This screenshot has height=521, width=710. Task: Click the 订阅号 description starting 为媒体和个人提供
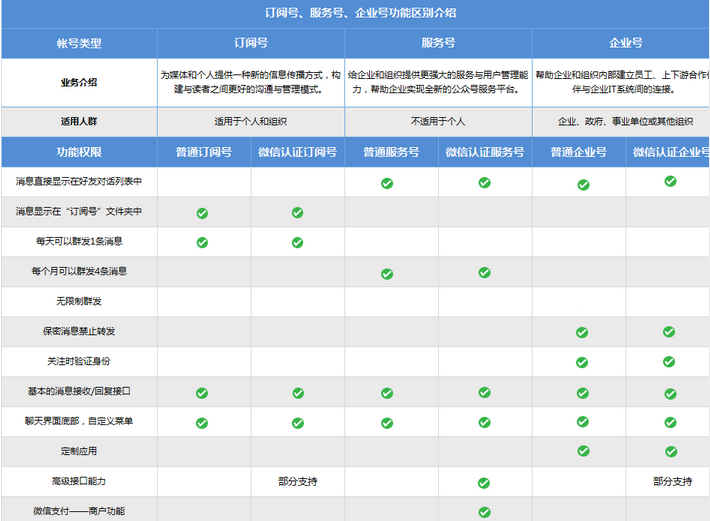(250, 82)
